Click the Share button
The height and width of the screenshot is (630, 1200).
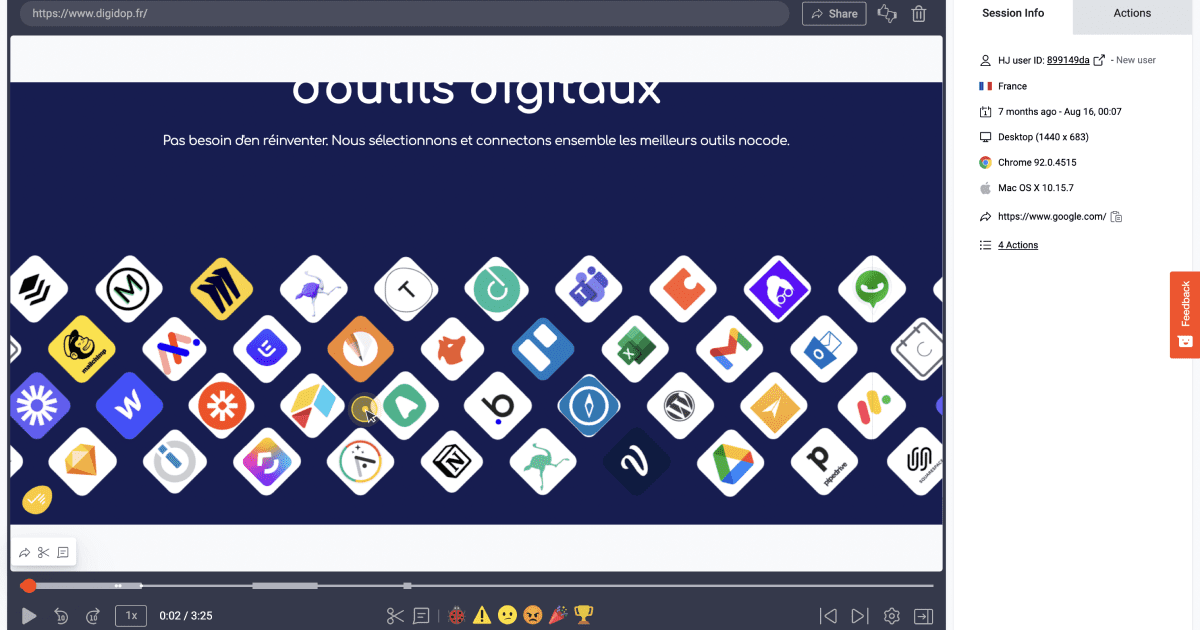[x=834, y=14]
